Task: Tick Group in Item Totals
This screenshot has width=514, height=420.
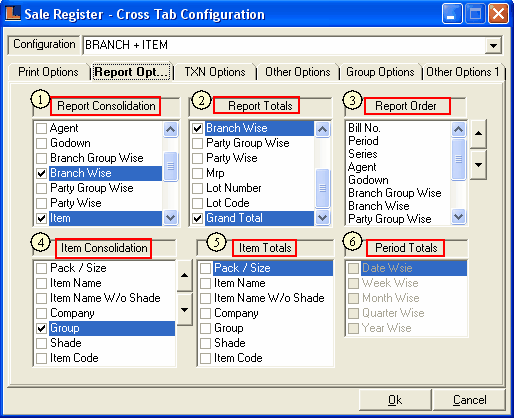Action: pyautogui.click(x=205, y=329)
